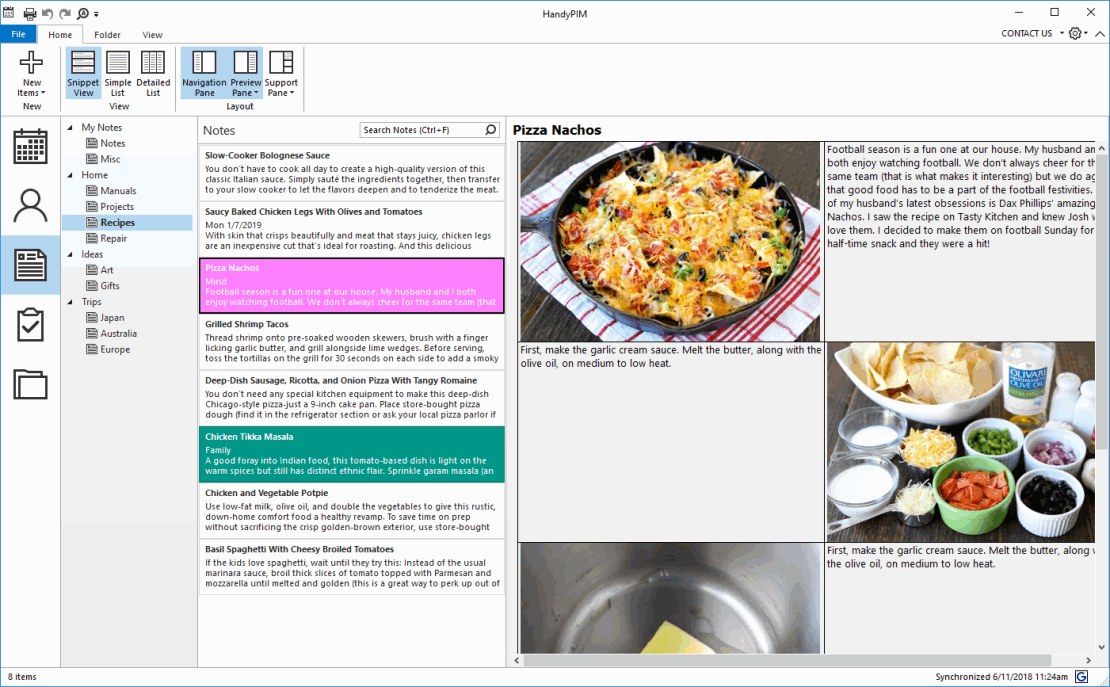Collapse the Trips tree group

[70, 302]
